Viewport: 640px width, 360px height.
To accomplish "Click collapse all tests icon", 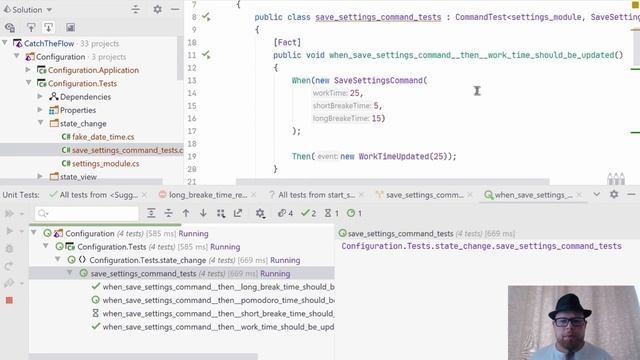I will tap(168, 213).
